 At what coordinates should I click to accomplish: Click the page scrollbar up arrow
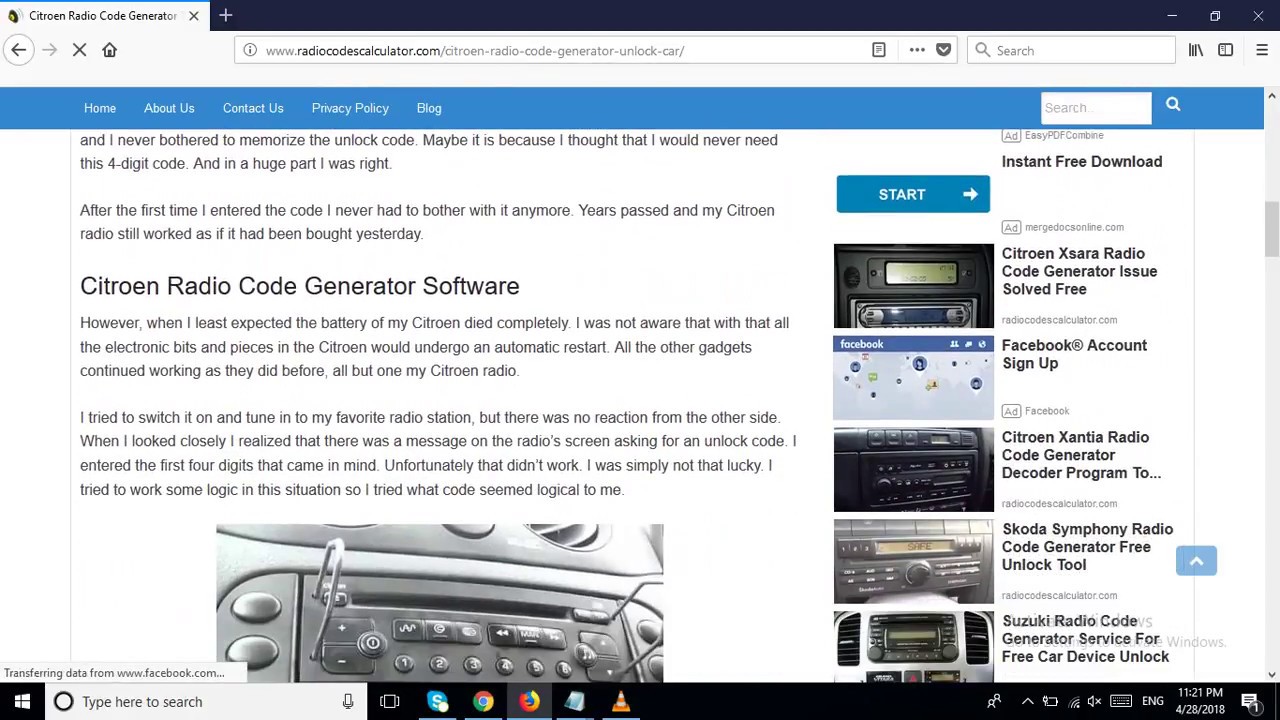tap(1271, 96)
